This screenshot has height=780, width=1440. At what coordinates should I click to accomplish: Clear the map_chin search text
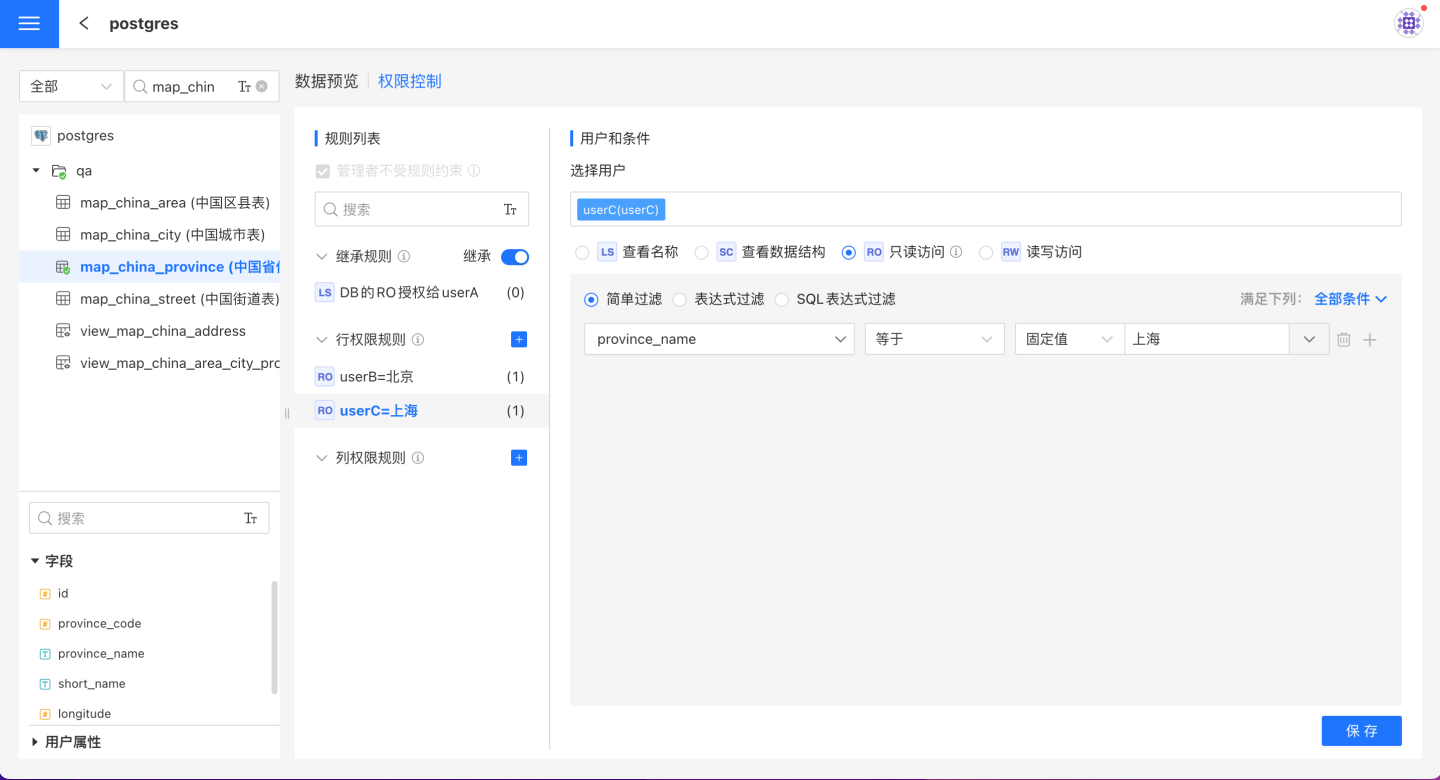262,87
